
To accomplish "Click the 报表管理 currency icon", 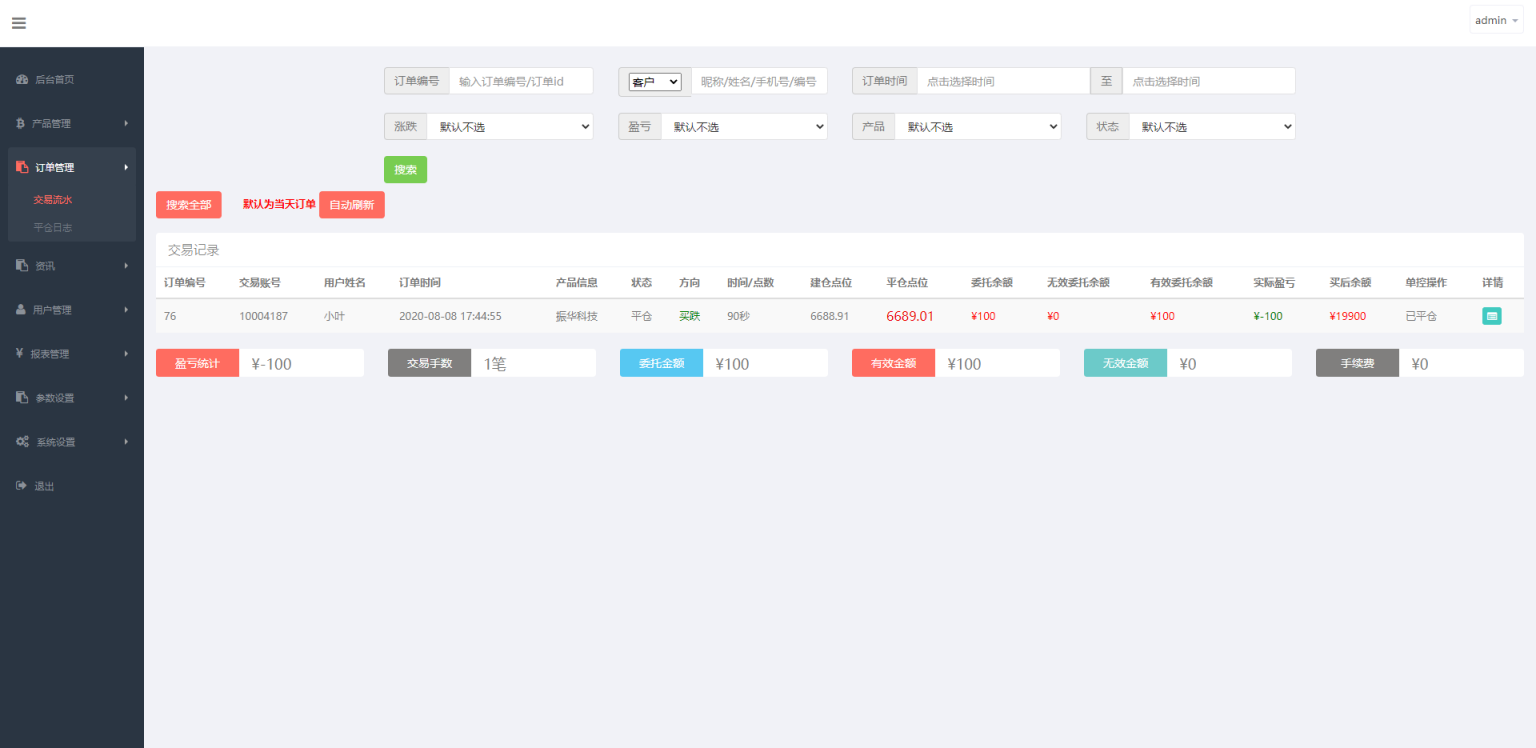I will (23, 353).
